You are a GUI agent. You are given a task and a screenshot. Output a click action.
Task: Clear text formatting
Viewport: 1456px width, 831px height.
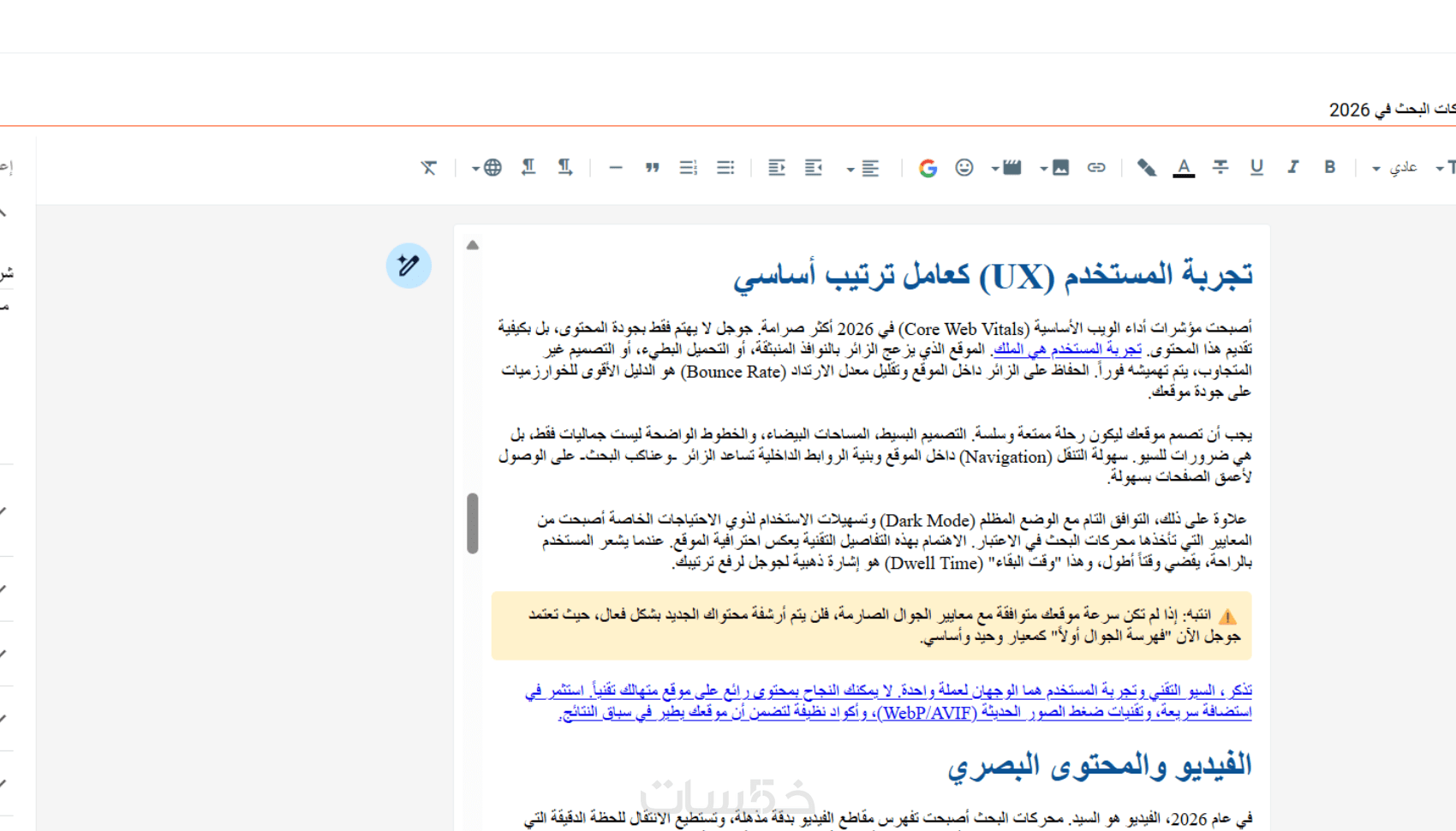429,168
